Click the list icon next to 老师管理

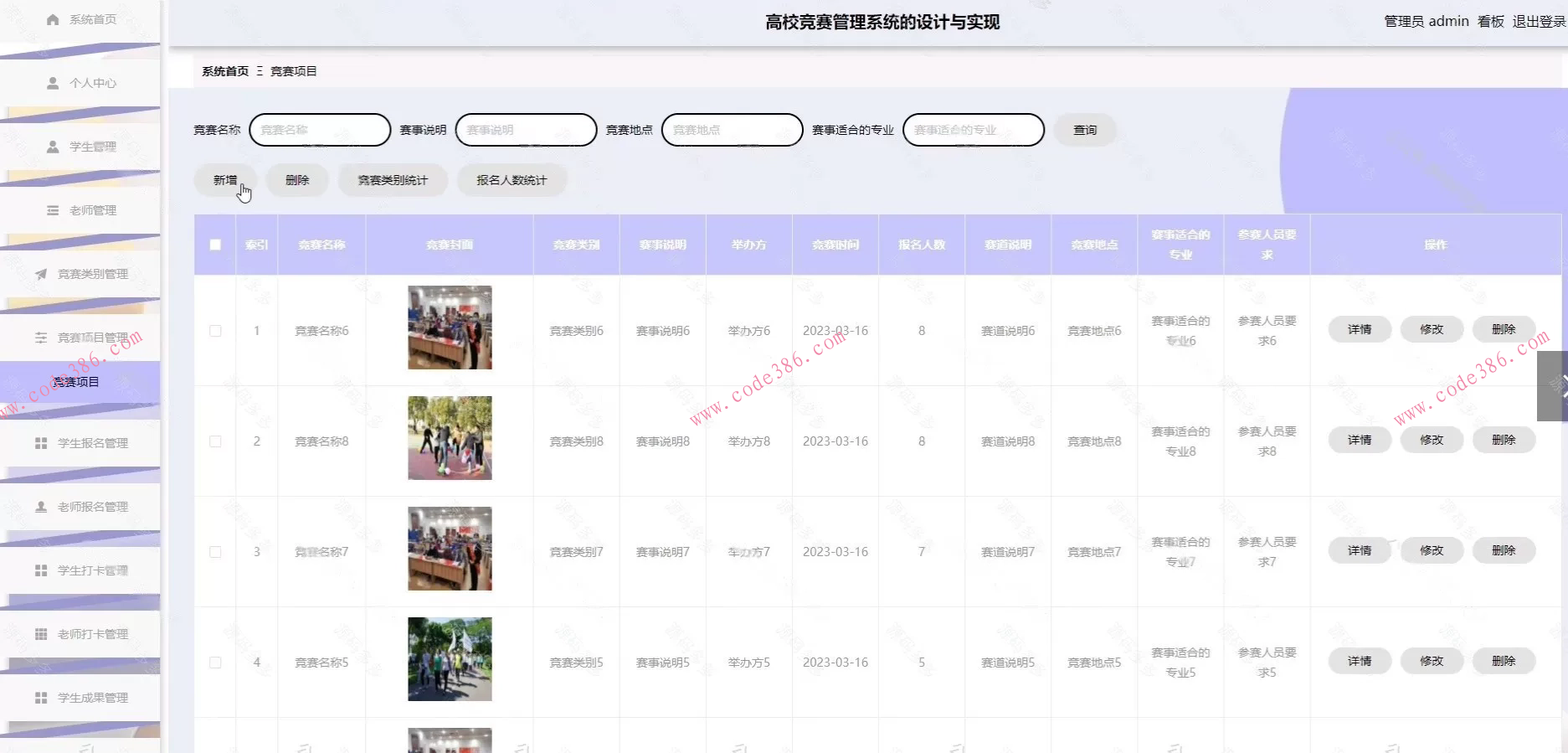click(x=53, y=210)
